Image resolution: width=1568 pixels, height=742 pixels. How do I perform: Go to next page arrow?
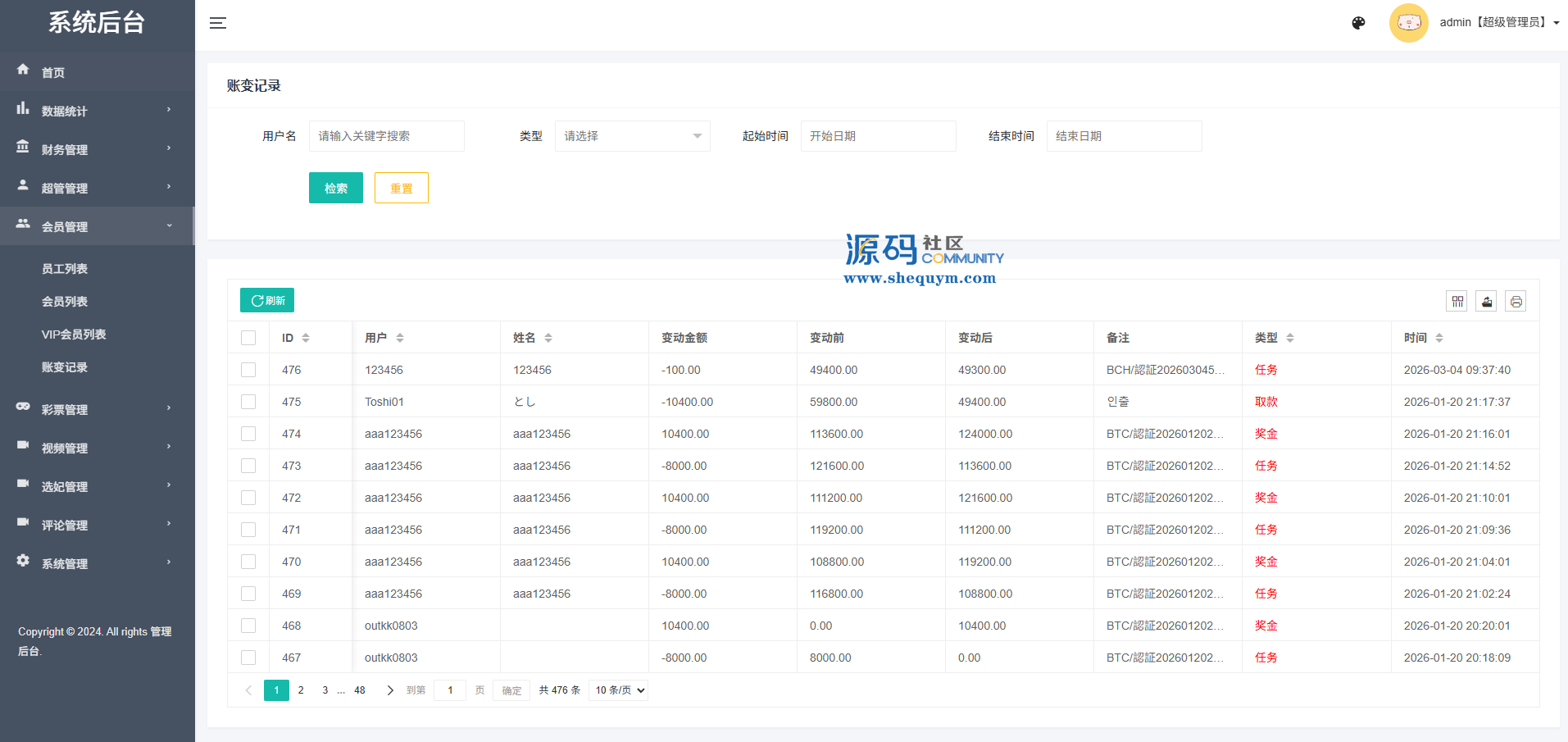pos(390,690)
